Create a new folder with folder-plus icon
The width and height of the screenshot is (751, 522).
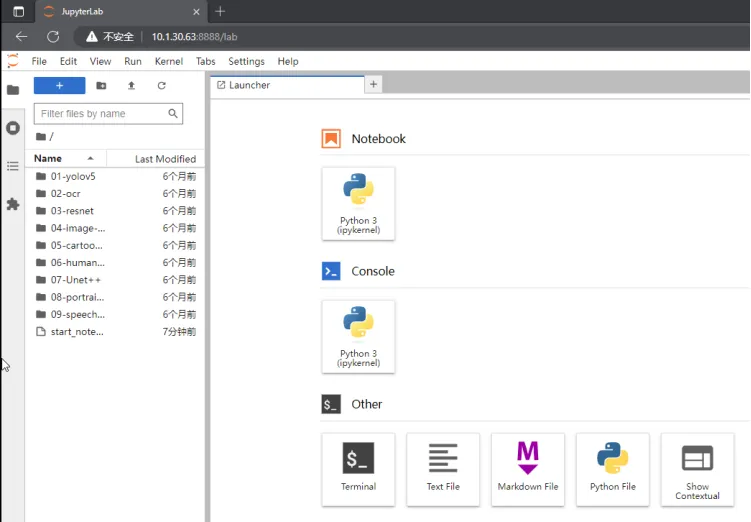(101, 85)
